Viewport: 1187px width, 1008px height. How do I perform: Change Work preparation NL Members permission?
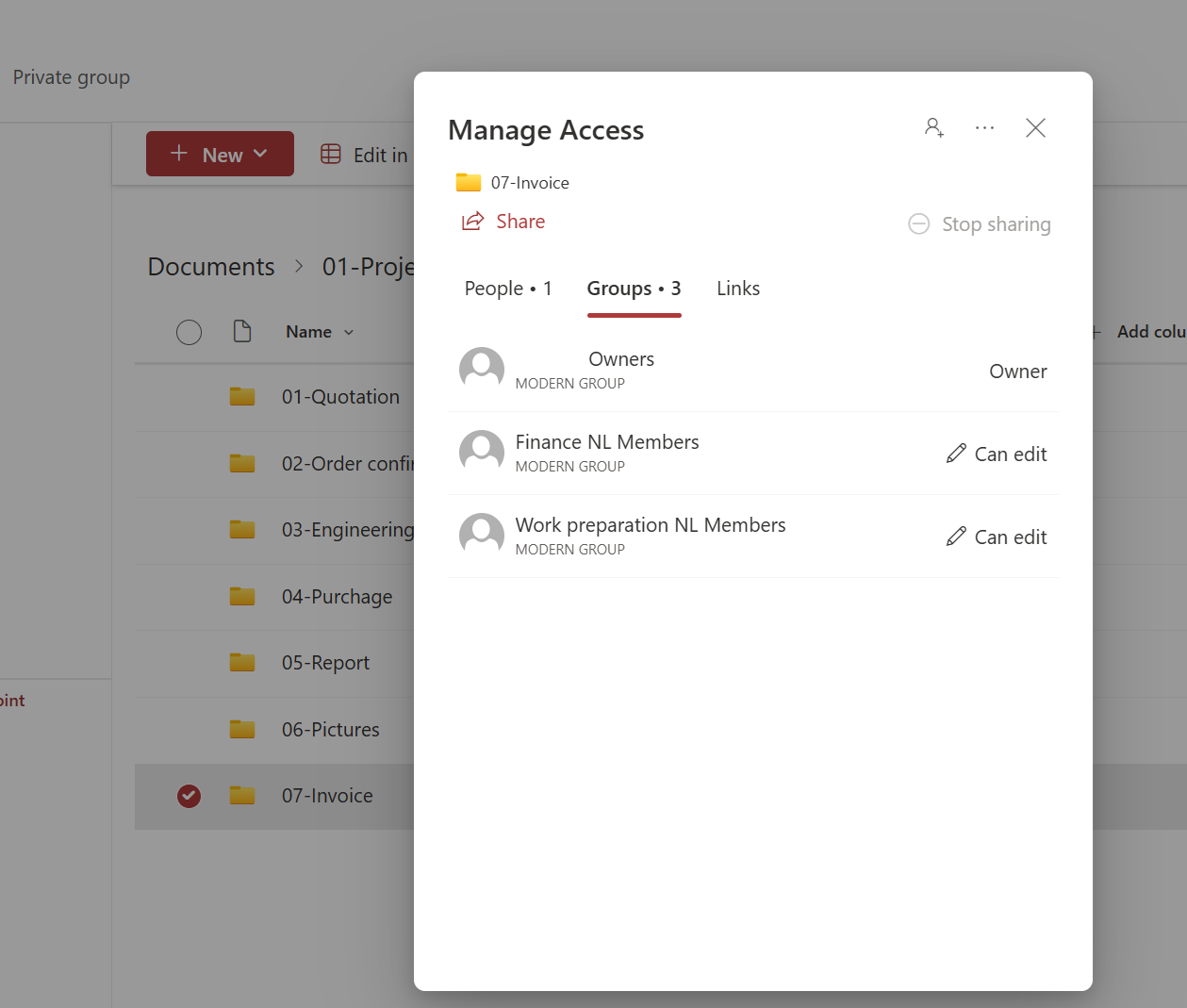tap(997, 537)
